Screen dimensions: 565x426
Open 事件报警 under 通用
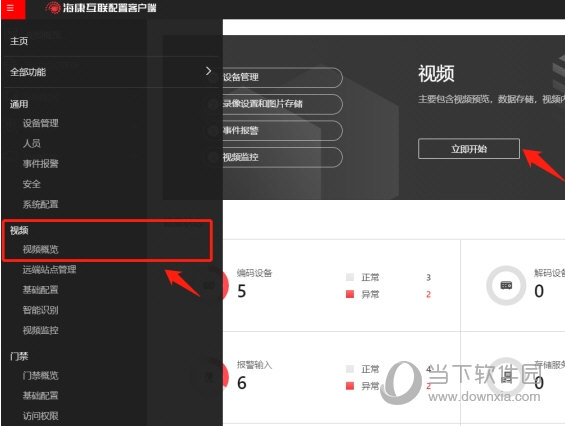(41, 164)
